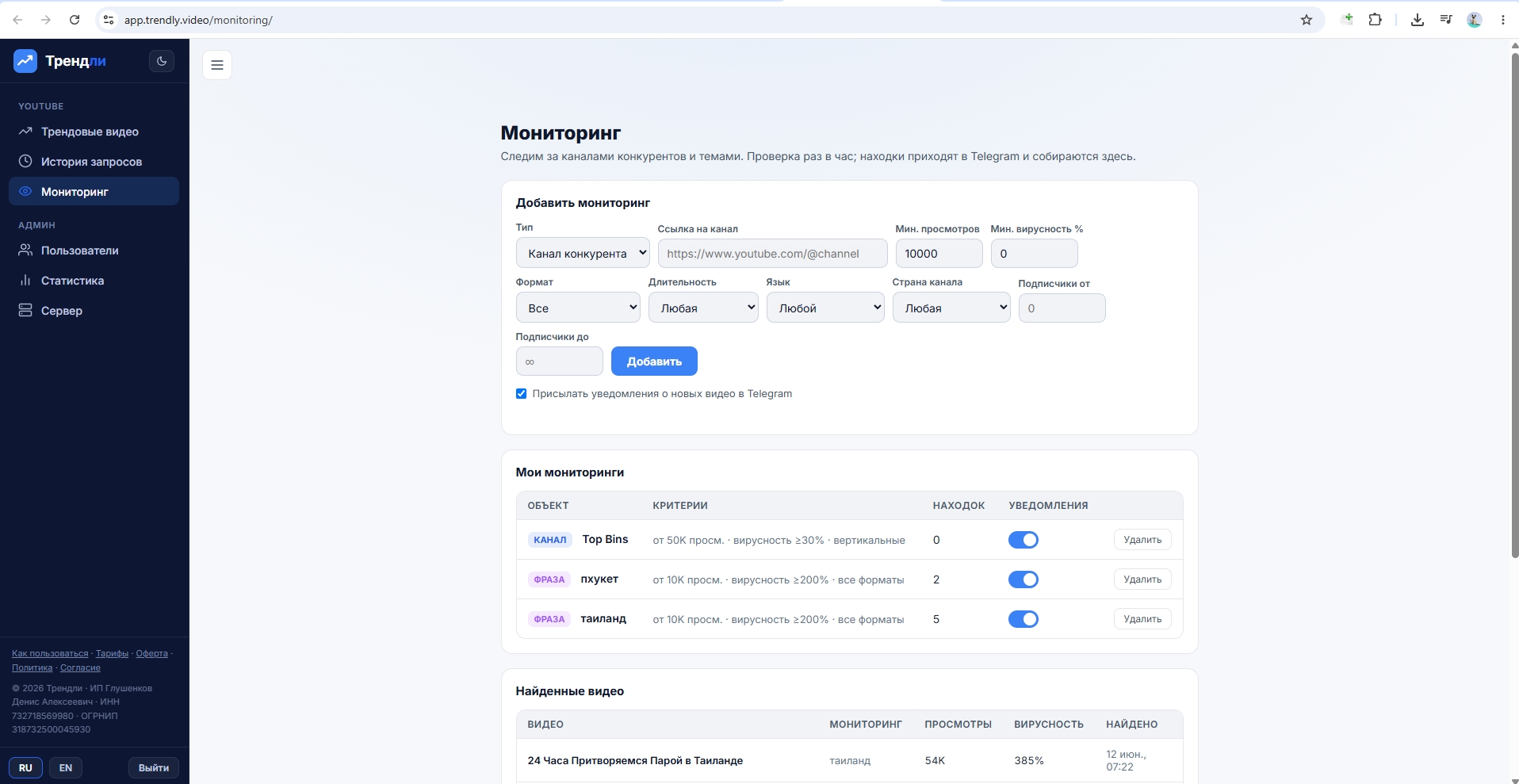Delete the таиланд monitoring
This screenshot has height=784, width=1519.
tap(1142, 619)
